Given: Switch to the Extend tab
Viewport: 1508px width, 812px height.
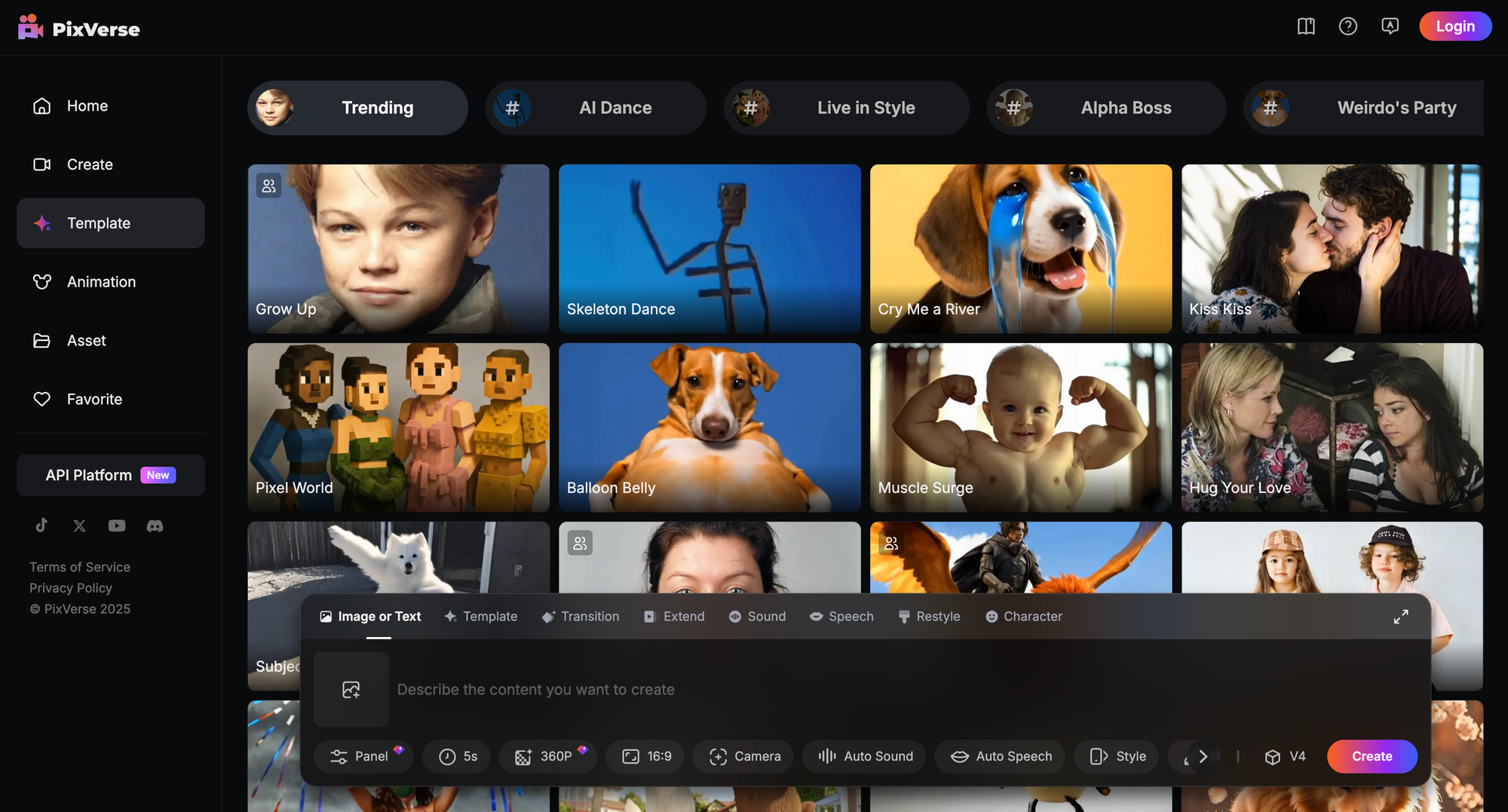Looking at the screenshot, I should click(x=674, y=617).
